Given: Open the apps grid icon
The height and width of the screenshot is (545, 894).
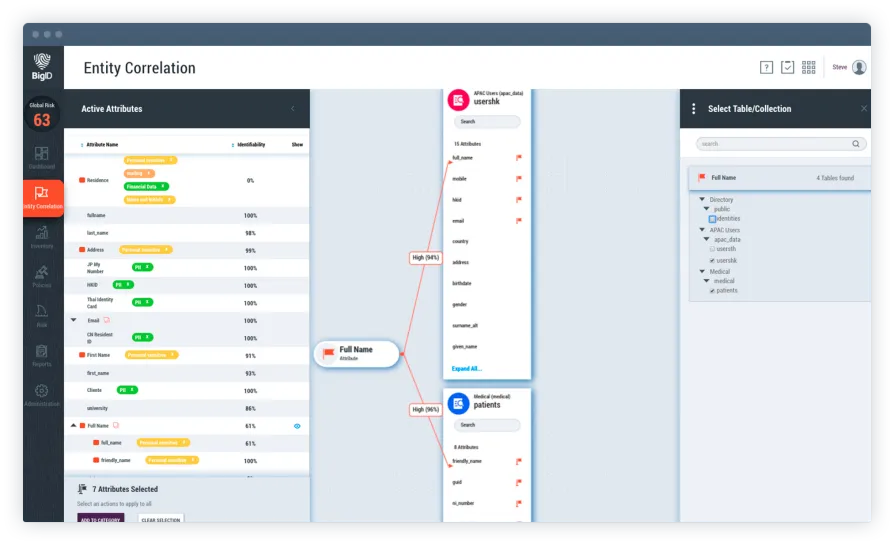Looking at the screenshot, I should pyautogui.click(x=809, y=68).
